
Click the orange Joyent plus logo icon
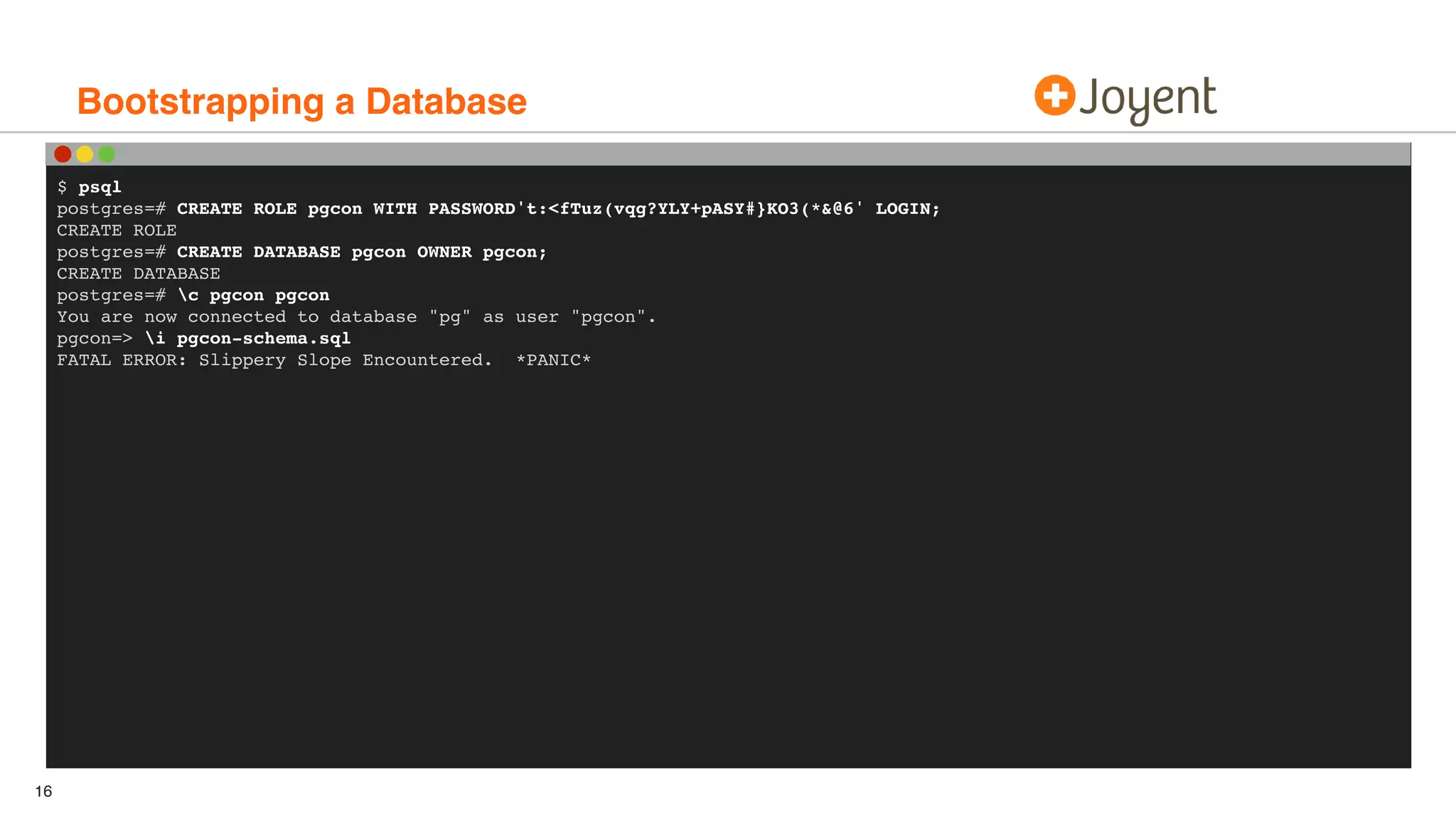pyautogui.click(x=1054, y=95)
